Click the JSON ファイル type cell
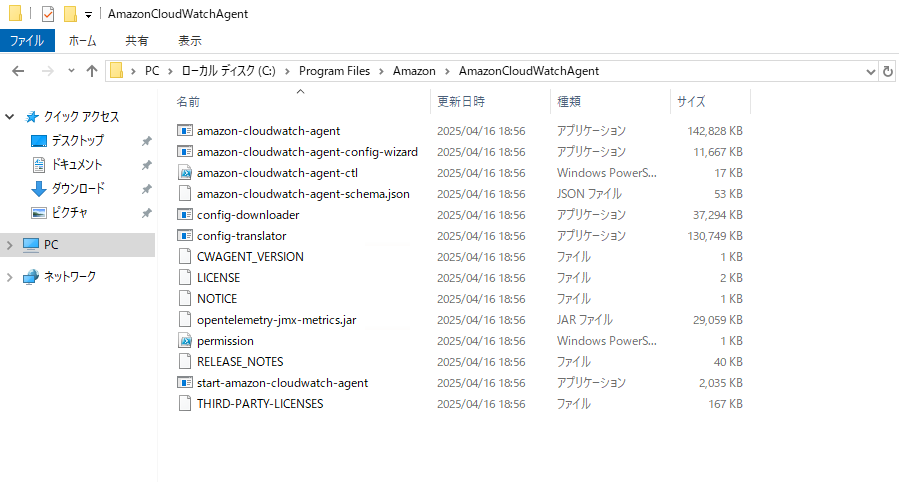 [589, 194]
